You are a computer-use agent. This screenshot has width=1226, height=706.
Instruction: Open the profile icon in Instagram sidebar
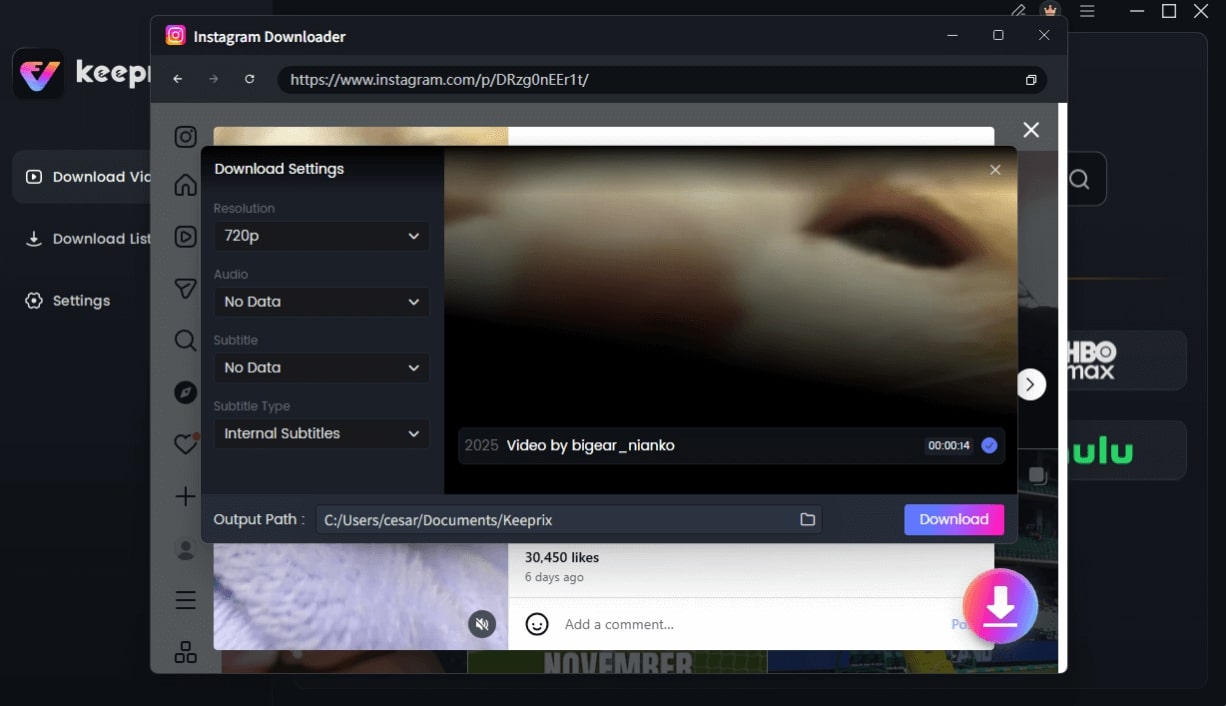pos(185,549)
